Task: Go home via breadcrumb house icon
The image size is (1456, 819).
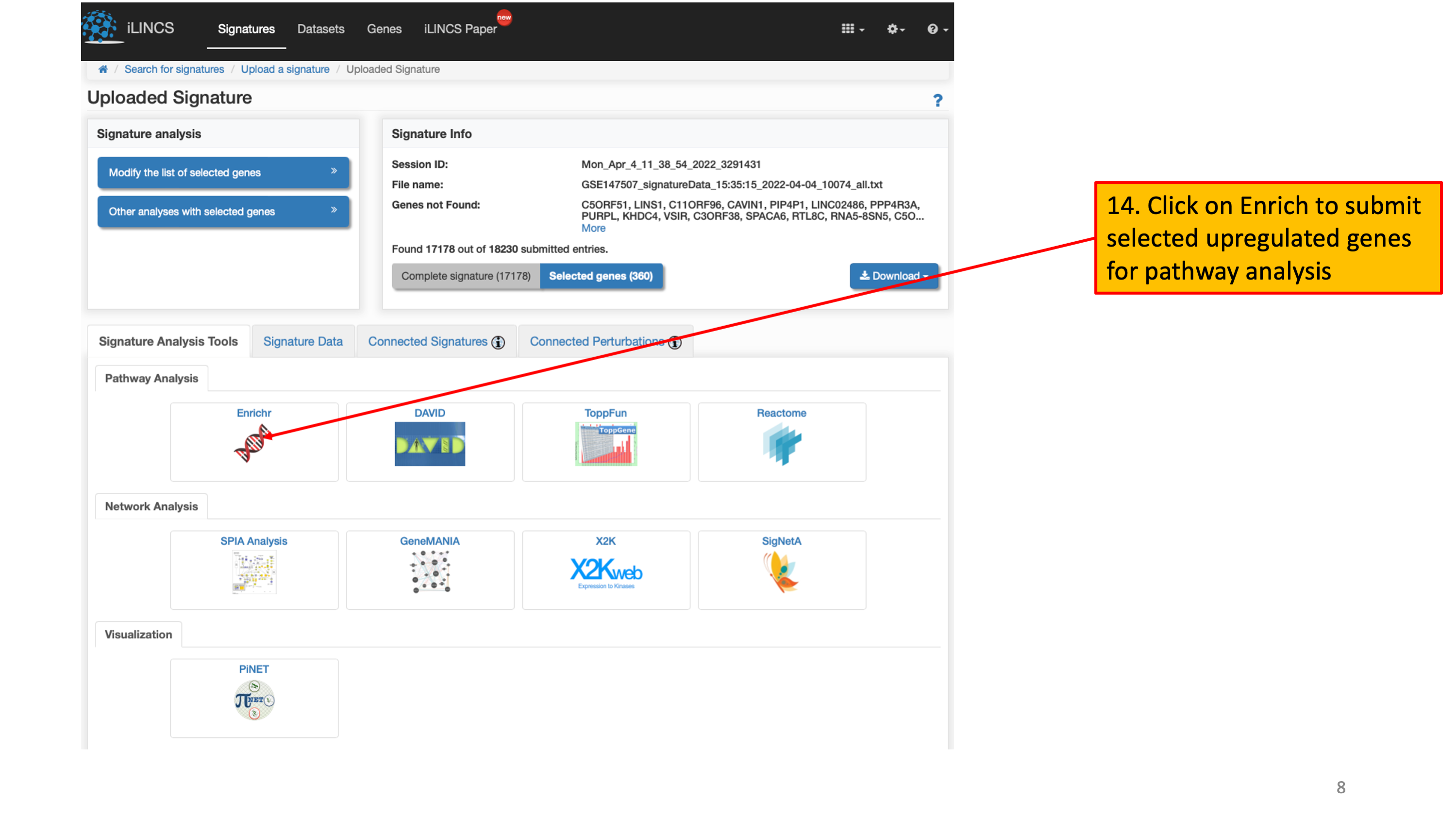Action: coord(103,69)
